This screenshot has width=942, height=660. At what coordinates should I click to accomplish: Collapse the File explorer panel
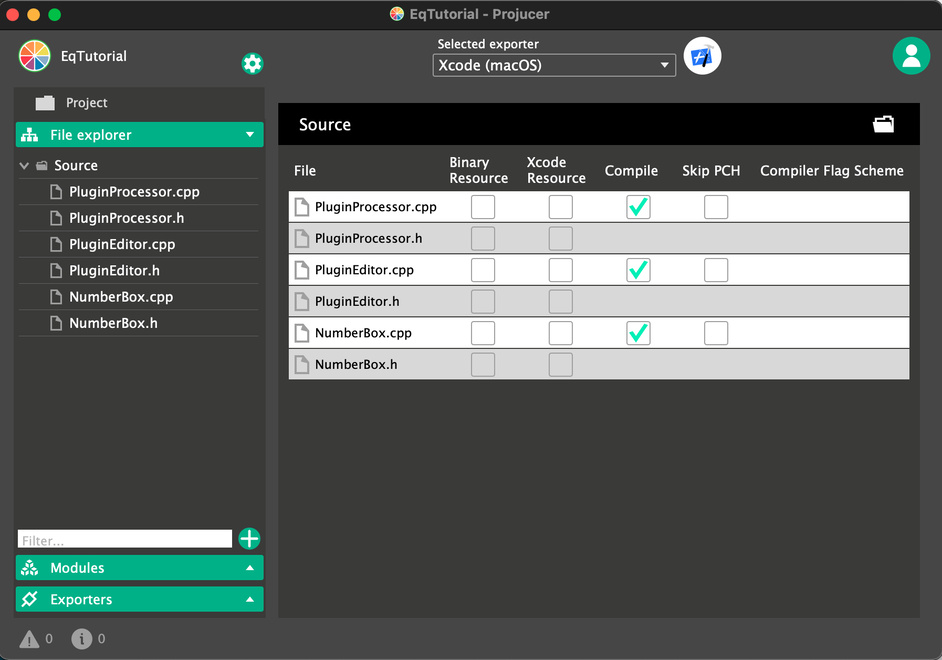click(140, 135)
